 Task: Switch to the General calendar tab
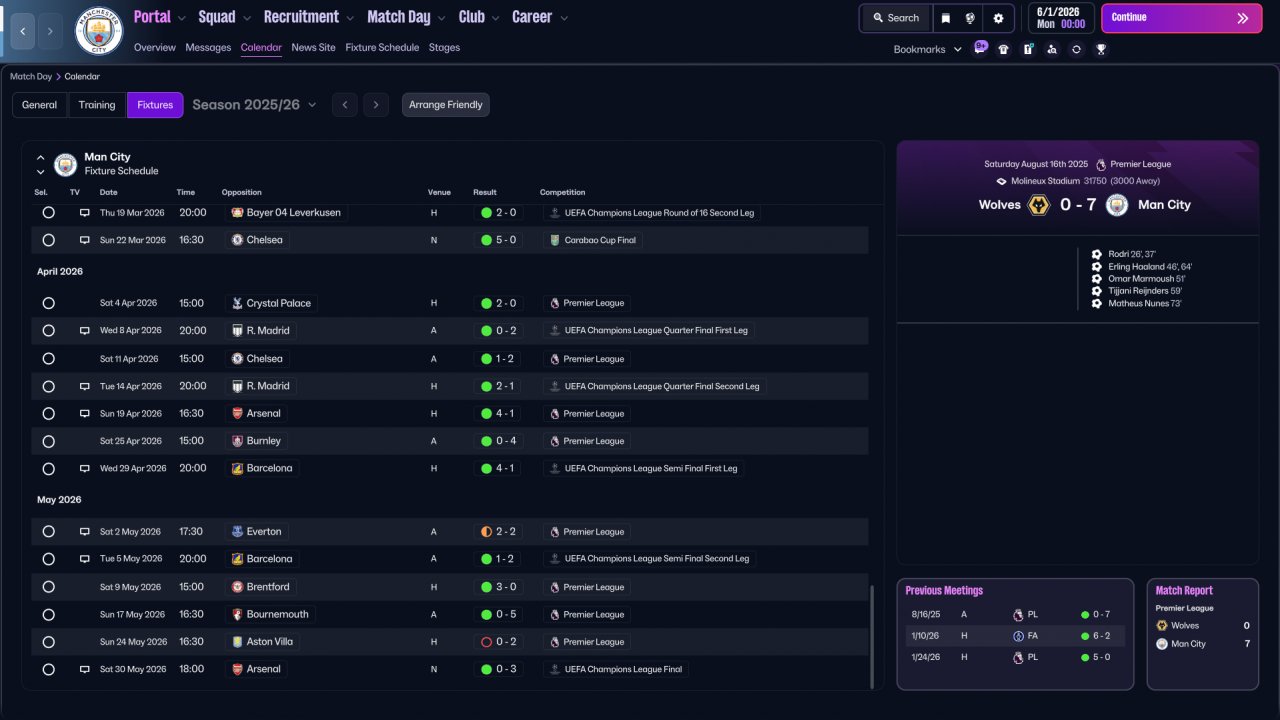pyautogui.click(x=40, y=105)
